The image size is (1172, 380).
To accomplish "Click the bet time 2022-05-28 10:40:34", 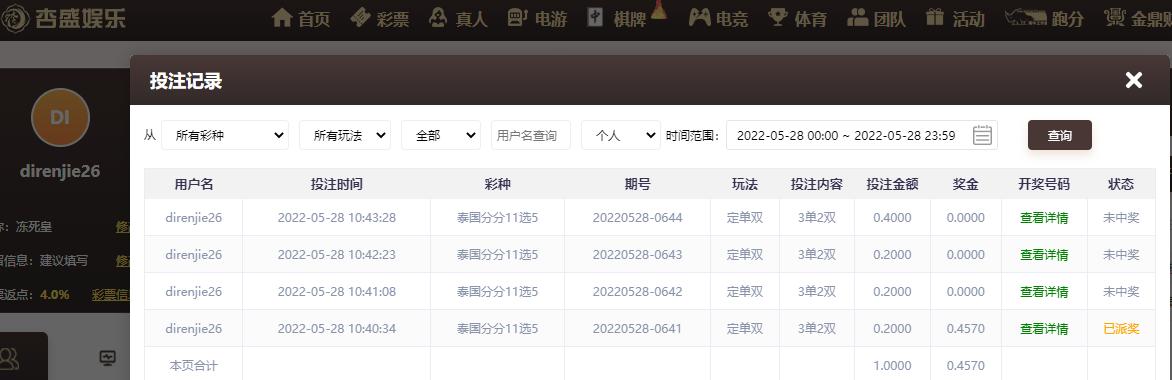I will point(336,328).
